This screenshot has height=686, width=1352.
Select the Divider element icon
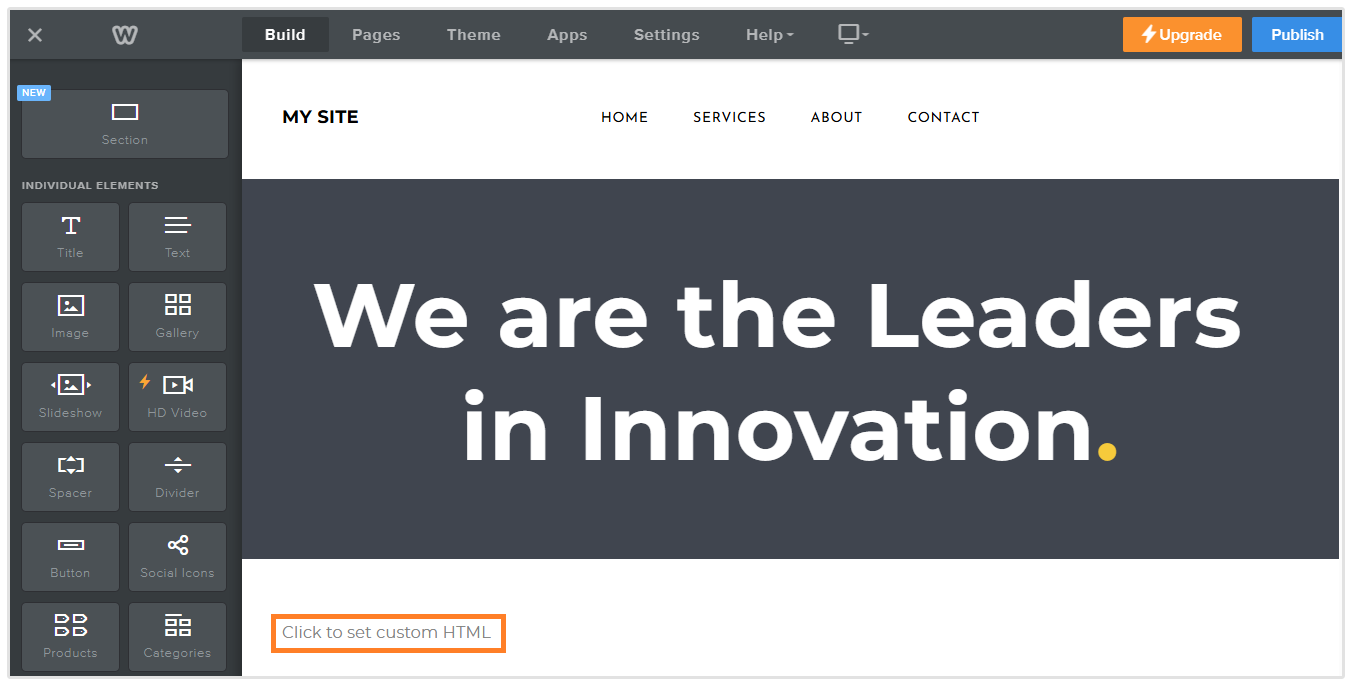click(x=178, y=466)
